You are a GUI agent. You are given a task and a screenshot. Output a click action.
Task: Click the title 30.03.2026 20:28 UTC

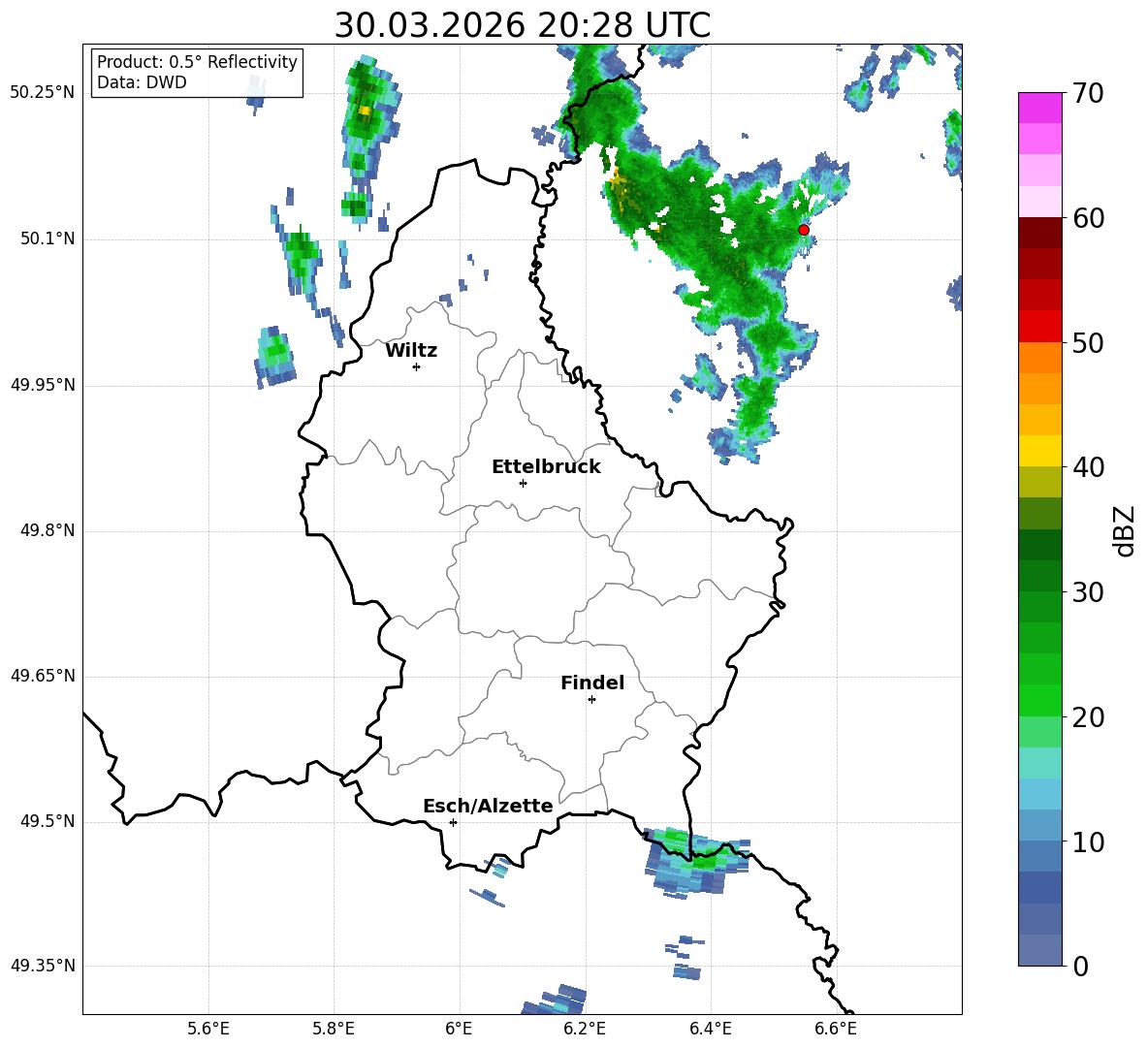point(522,25)
